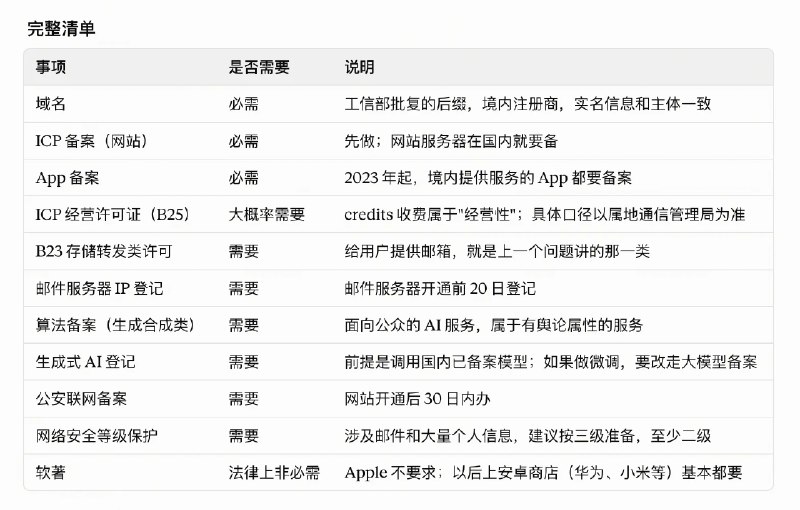800x510 pixels.
Task: Click the 大概率需要 cell
Action: 266,215
